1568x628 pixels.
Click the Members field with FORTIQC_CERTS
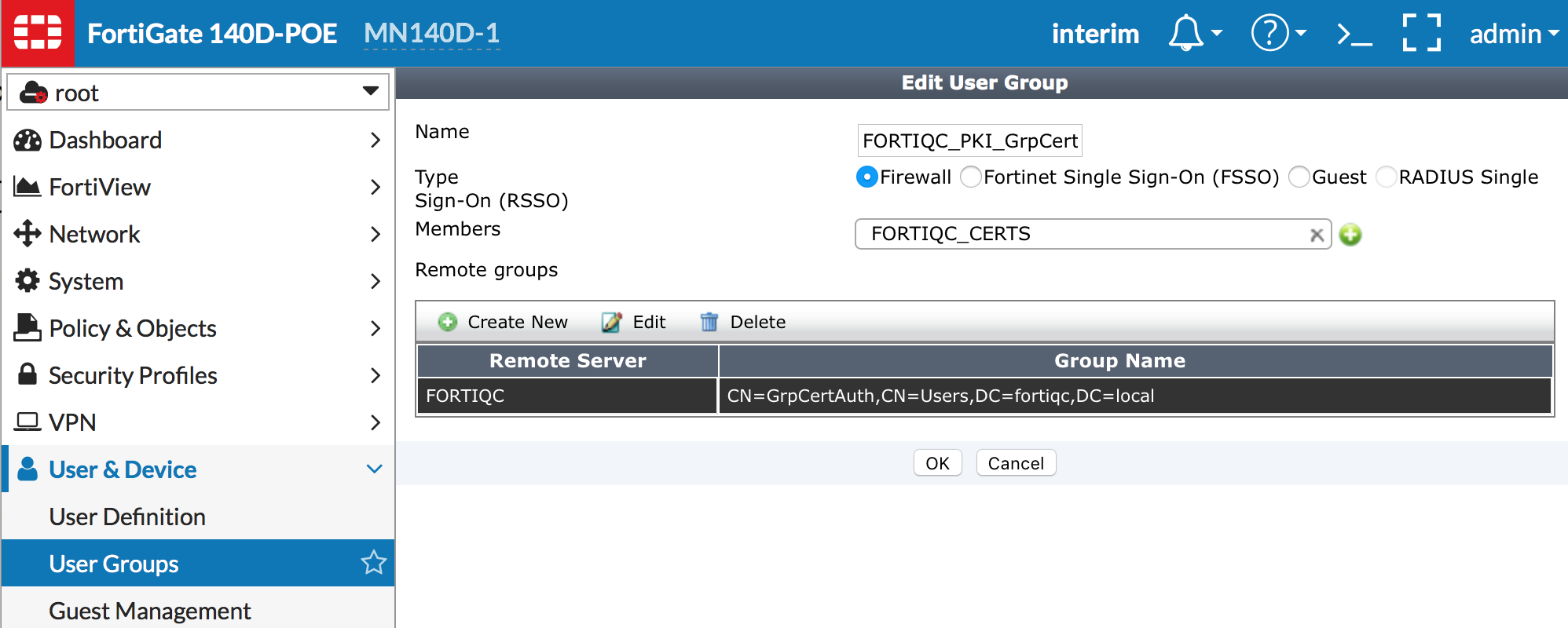pos(1093,234)
